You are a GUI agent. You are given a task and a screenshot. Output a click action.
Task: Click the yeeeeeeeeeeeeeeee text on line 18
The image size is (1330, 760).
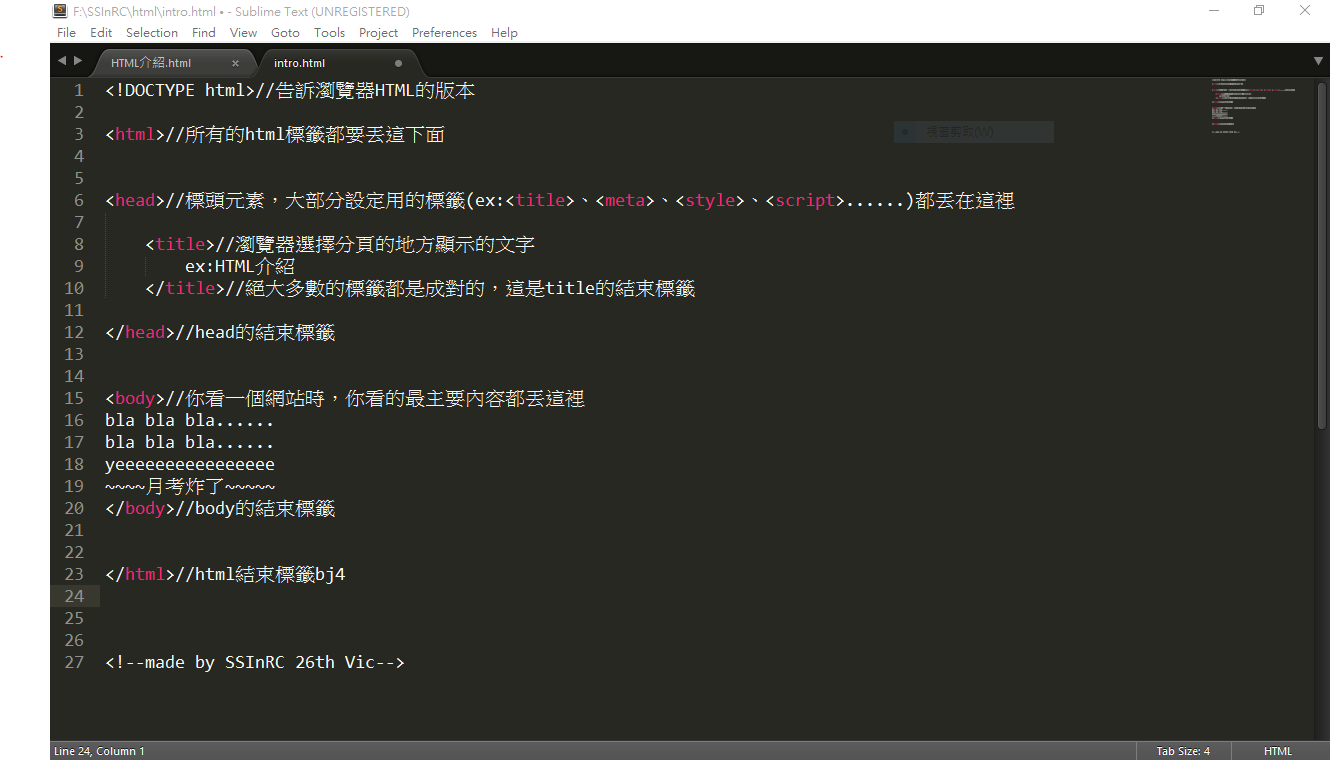(190, 464)
